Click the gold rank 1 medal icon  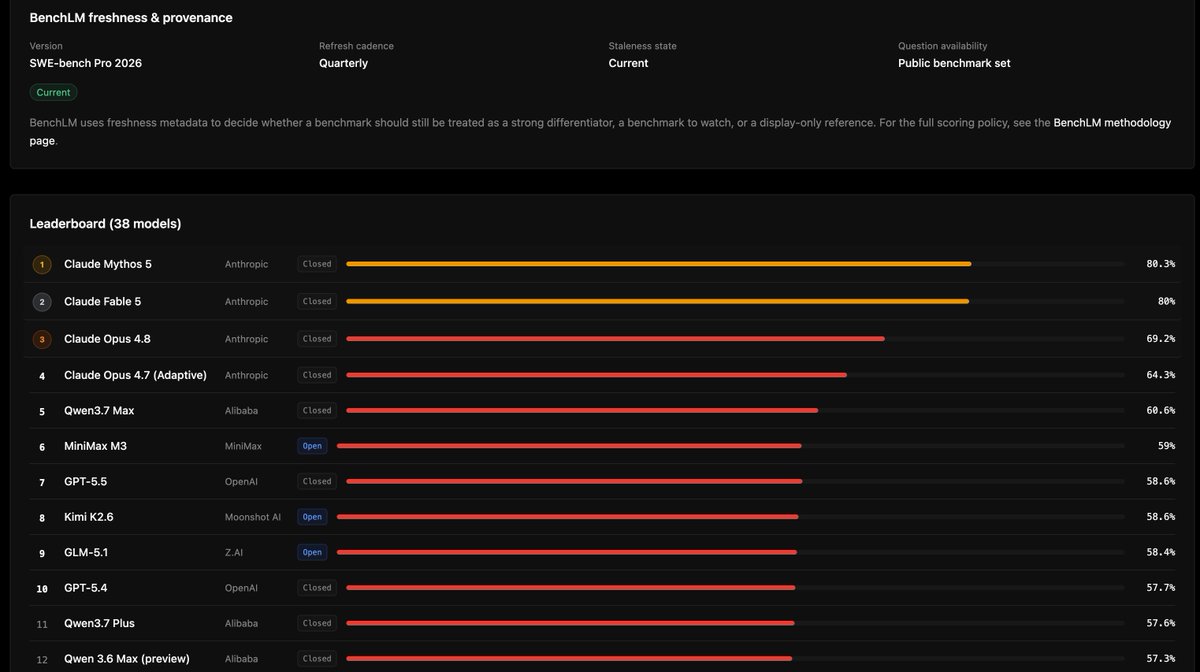pos(42,264)
